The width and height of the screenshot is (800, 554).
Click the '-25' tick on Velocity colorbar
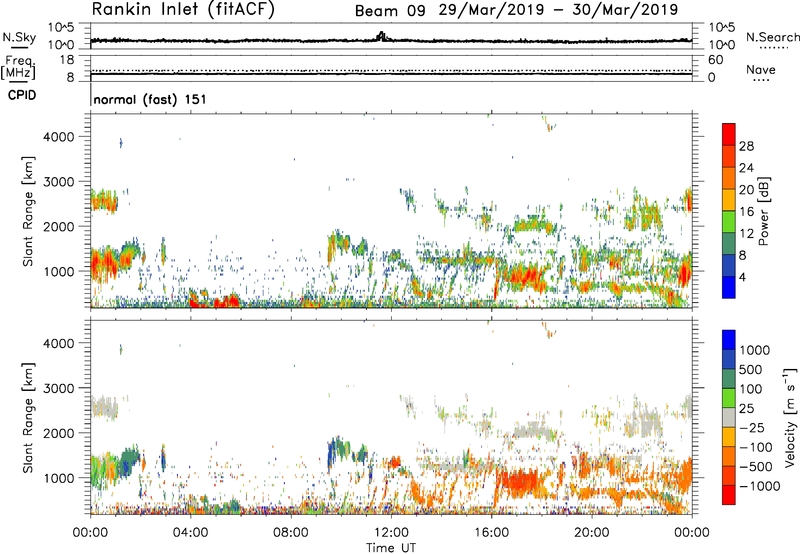(753, 428)
